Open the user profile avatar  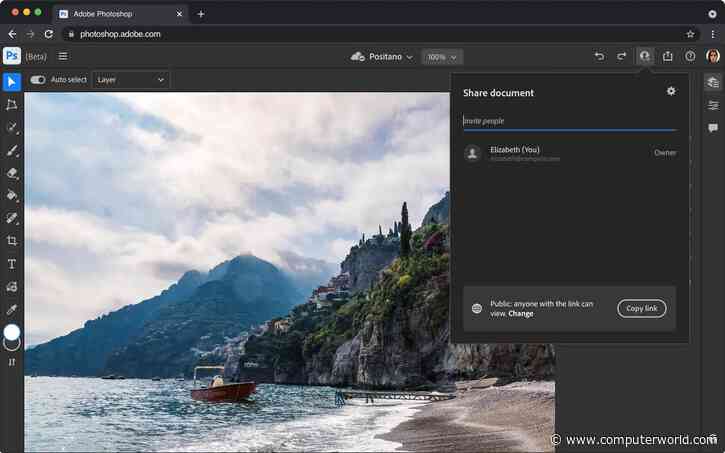(713, 56)
